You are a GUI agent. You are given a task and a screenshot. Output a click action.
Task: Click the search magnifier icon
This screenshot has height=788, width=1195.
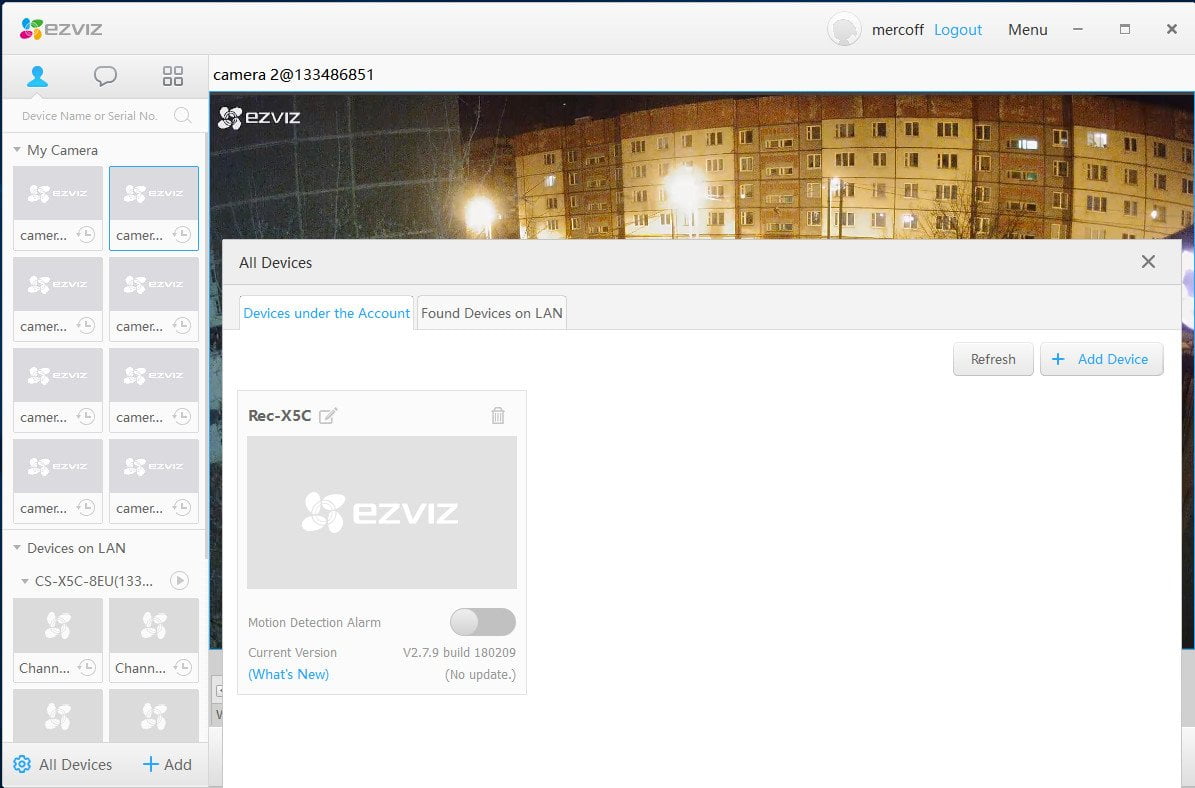tap(182, 115)
